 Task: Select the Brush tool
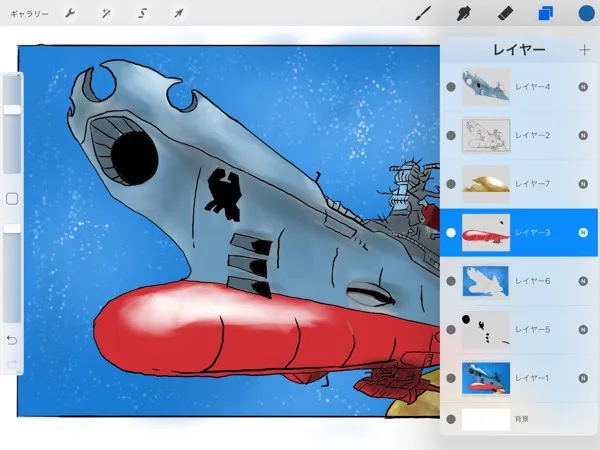pos(423,14)
